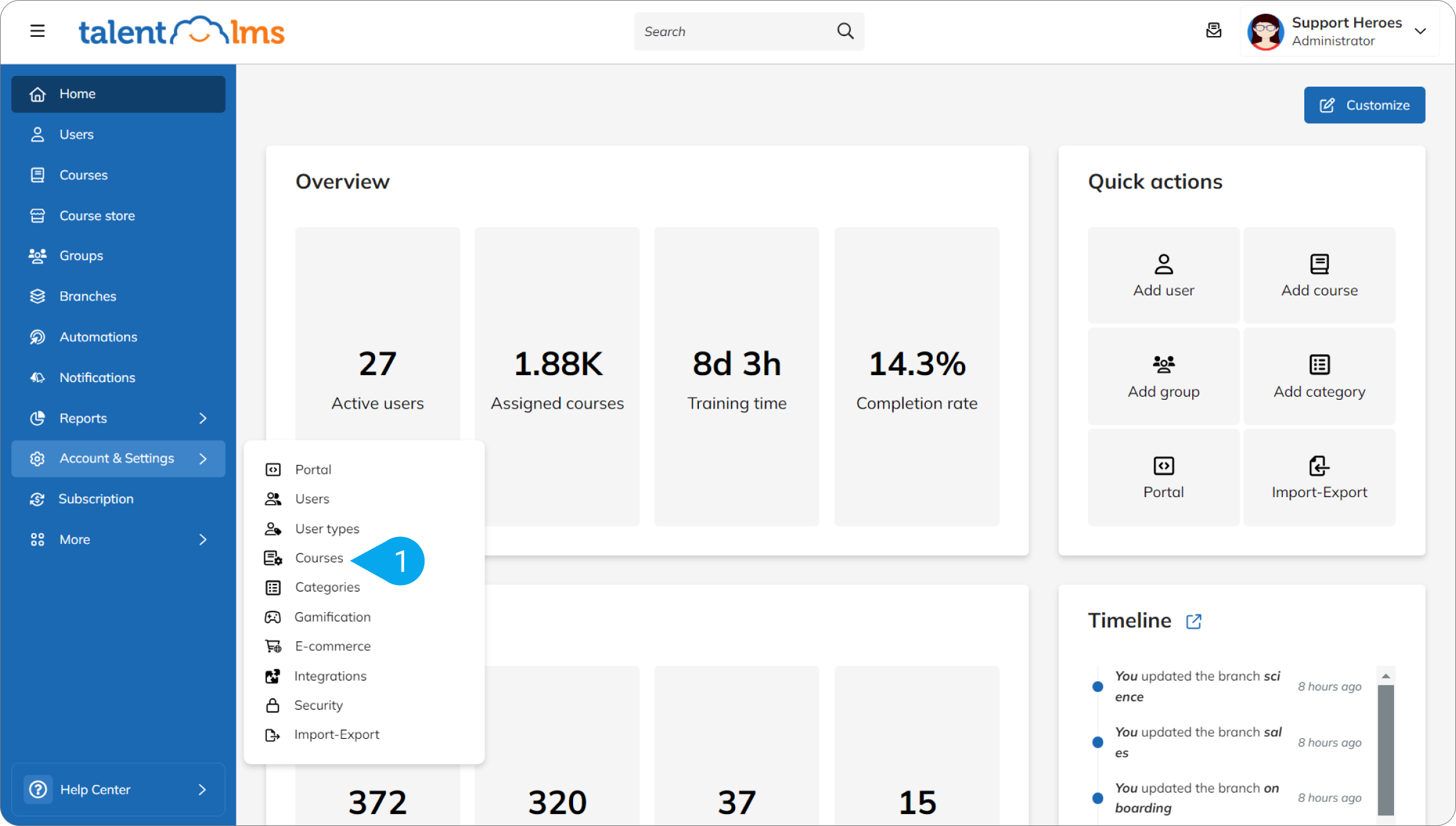
Task: Open the messages inbox icon
Action: (1213, 30)
